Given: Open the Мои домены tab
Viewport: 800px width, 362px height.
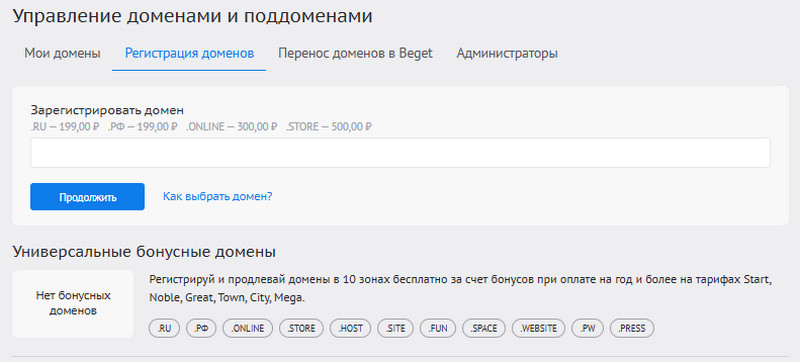Looking at the screenshot, I should pos(62,53).
